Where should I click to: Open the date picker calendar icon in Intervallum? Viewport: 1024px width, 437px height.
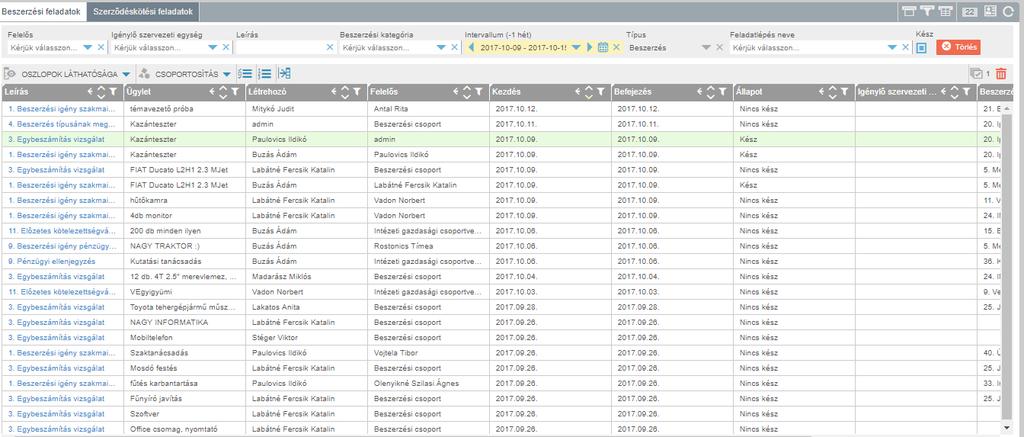(603, 48)
